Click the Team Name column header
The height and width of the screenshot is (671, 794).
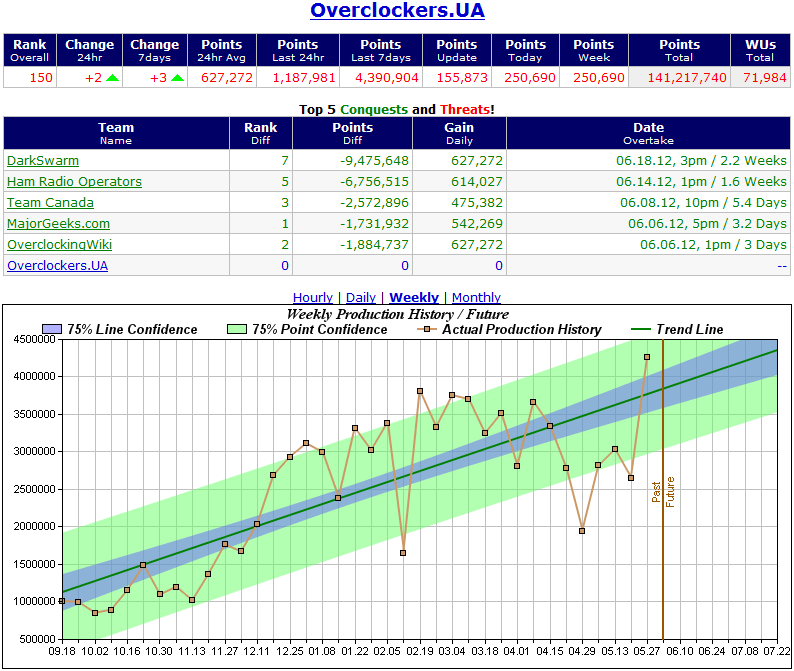[116, 133]
